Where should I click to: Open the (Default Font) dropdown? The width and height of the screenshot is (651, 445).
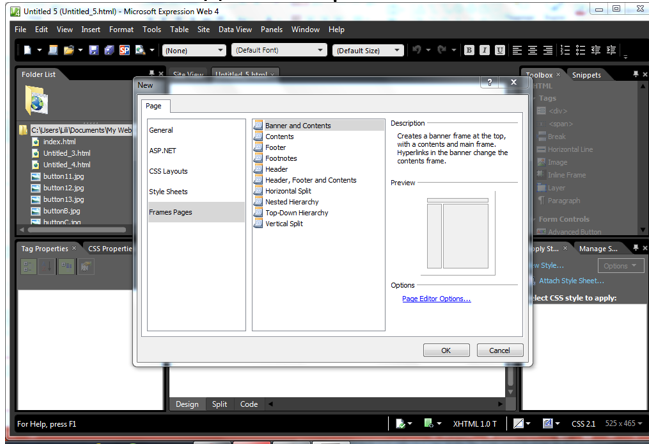click(x=279, y=50)
